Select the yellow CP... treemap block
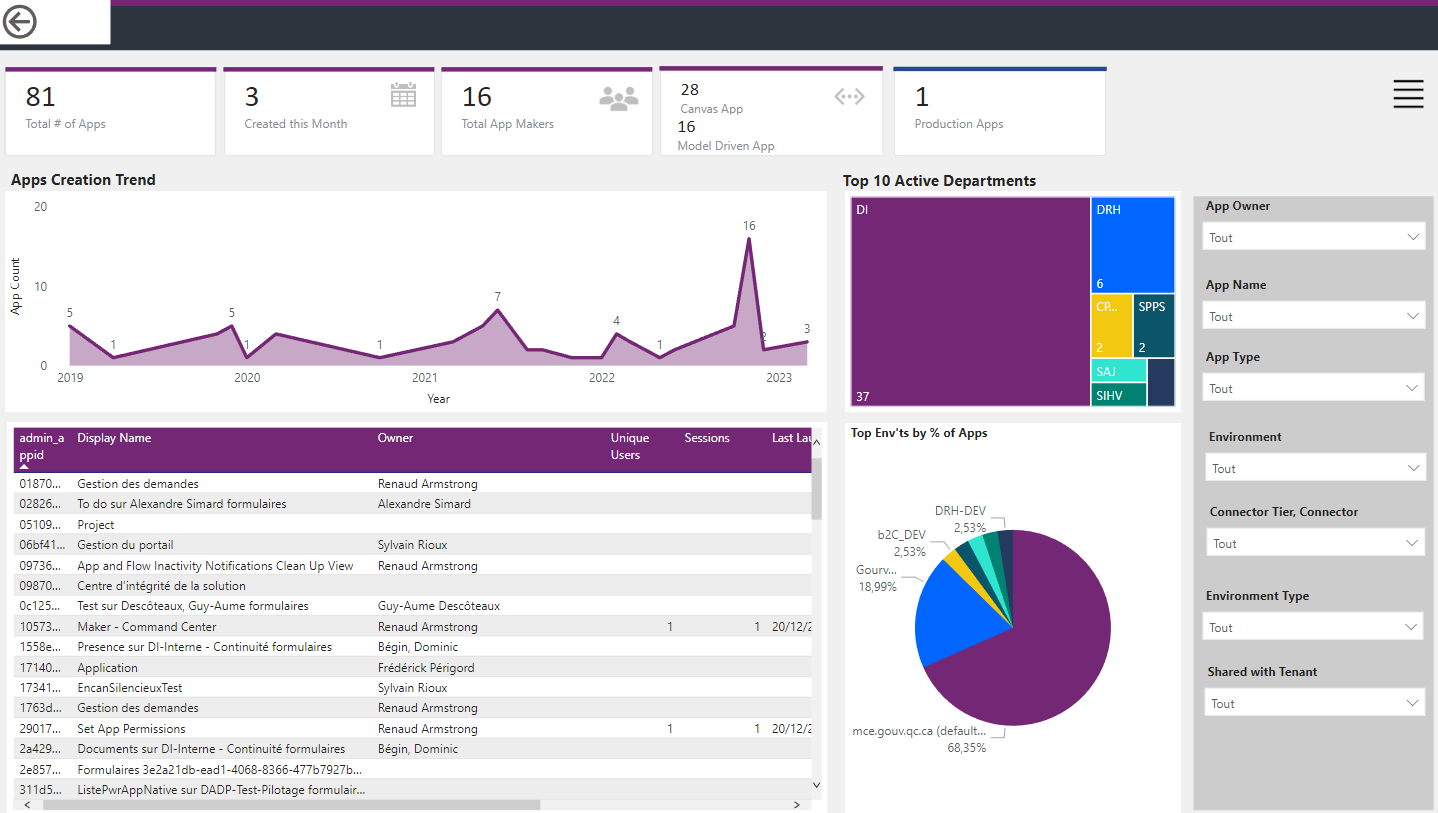This screenshot has height=813, width=1438. point(1112,326)
